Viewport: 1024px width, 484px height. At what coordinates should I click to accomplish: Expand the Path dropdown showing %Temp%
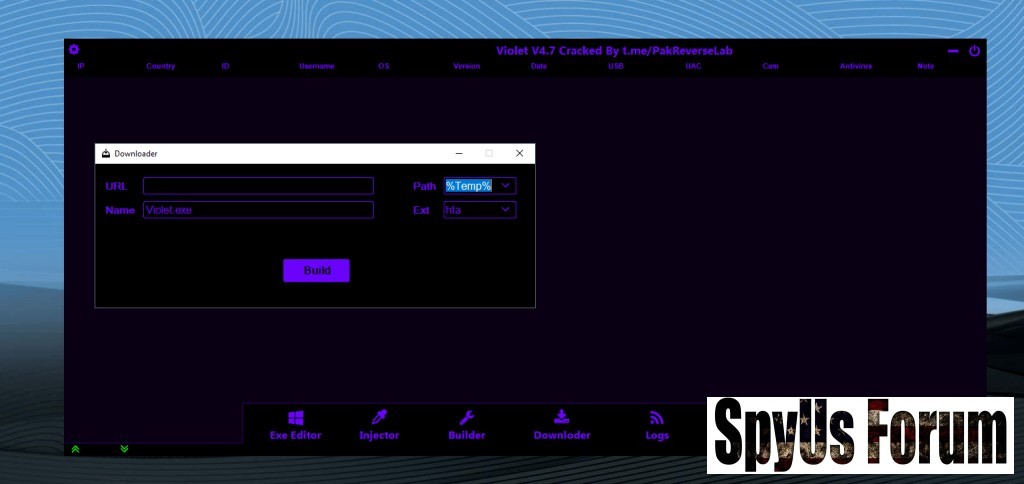click(x=506, y=186)
